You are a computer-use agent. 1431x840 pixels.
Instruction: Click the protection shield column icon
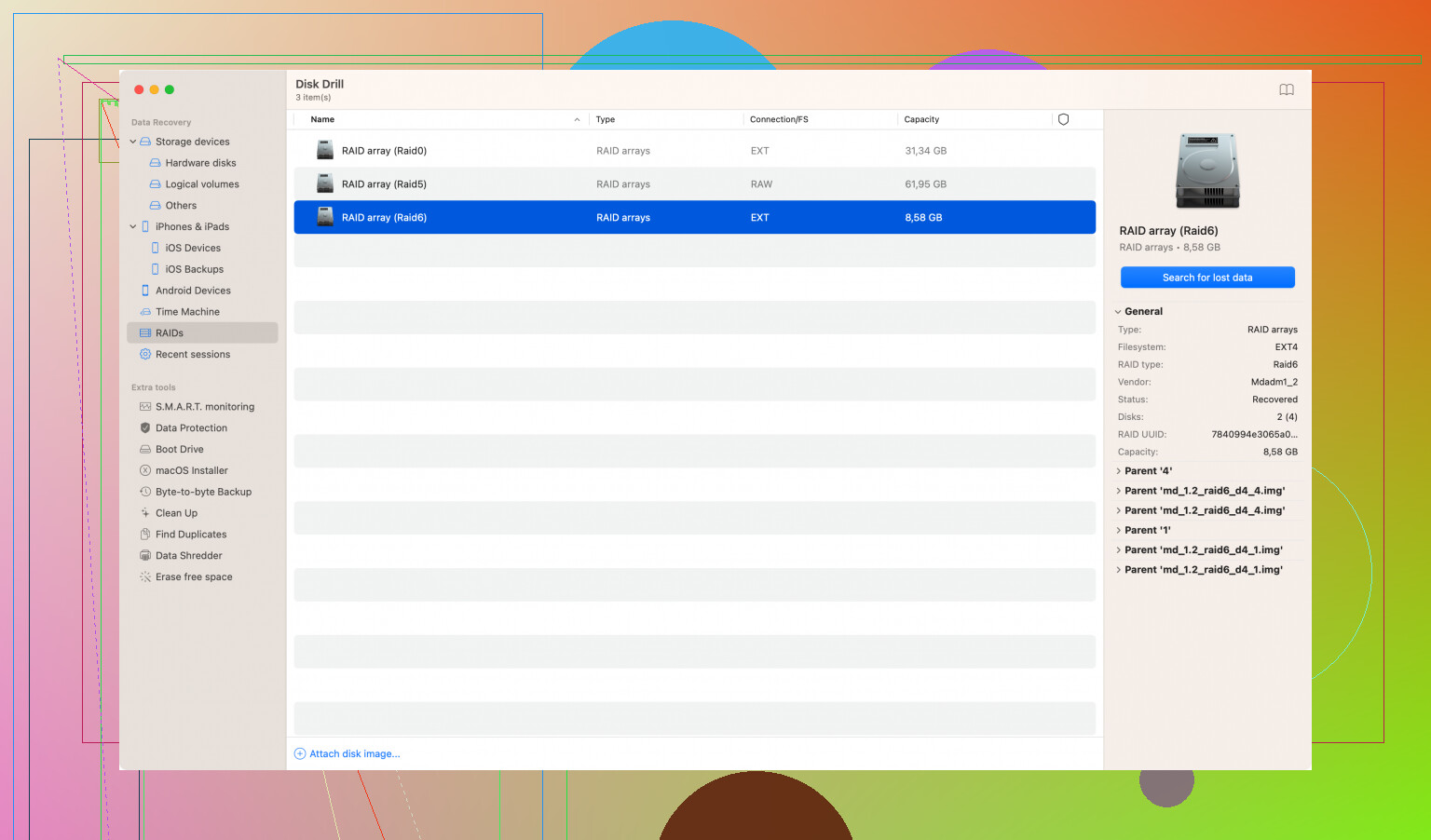coord(1063,119)
